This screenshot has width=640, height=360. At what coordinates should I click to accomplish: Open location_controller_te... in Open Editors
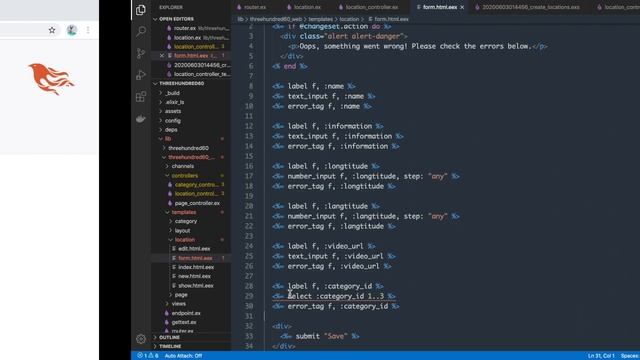click(x=198, y=74)
